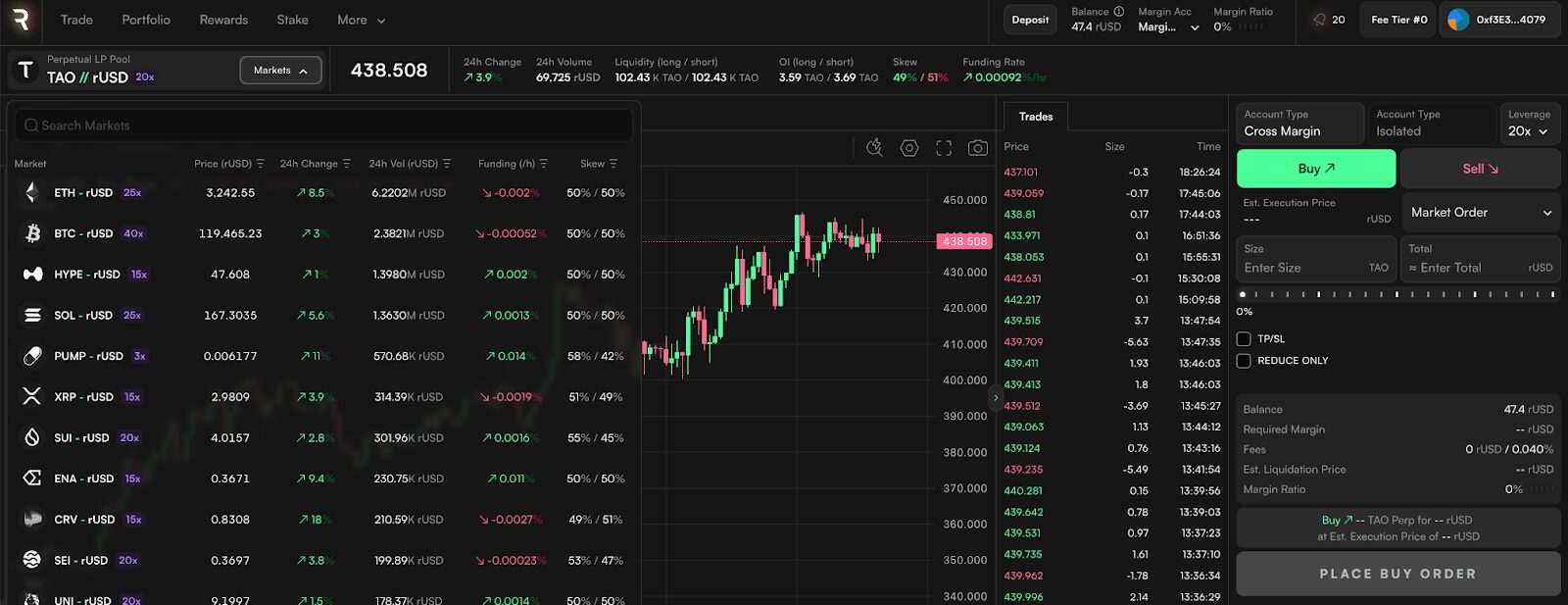This screenshot has height=605, width=1568.
Task: Take chart snapshot with camera icon
Action: pyautogui.click(x=978, y=147)
